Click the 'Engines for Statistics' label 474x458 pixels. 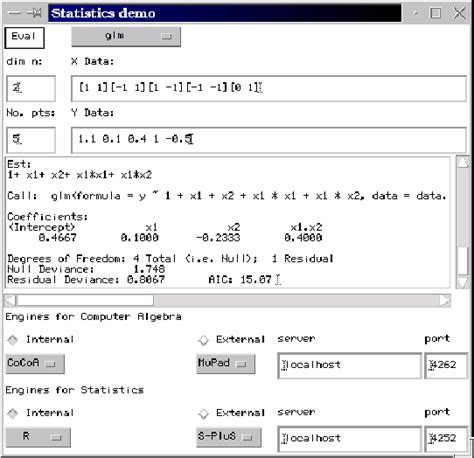pos(75,390)
